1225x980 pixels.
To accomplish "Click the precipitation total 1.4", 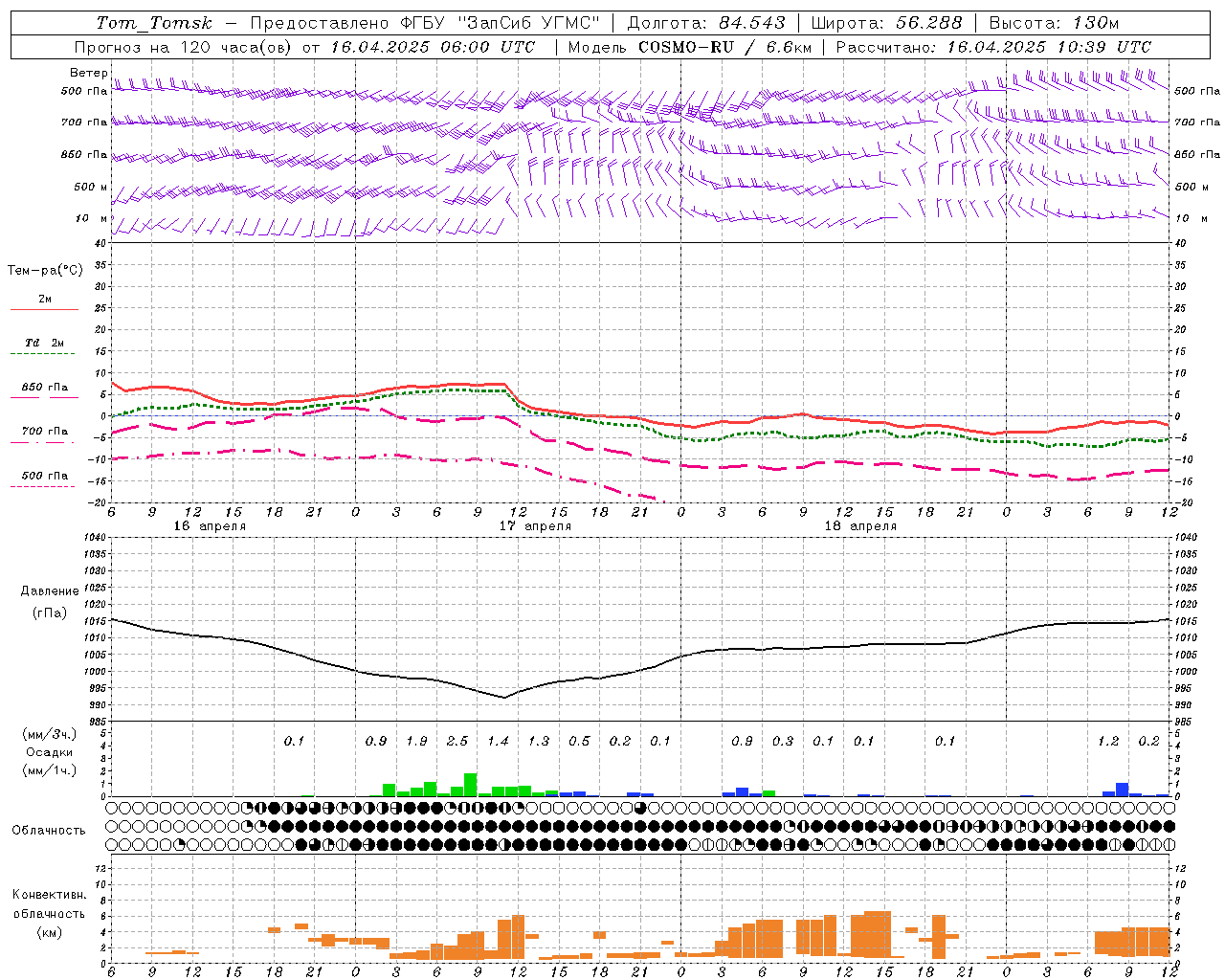I will point(498,742).
